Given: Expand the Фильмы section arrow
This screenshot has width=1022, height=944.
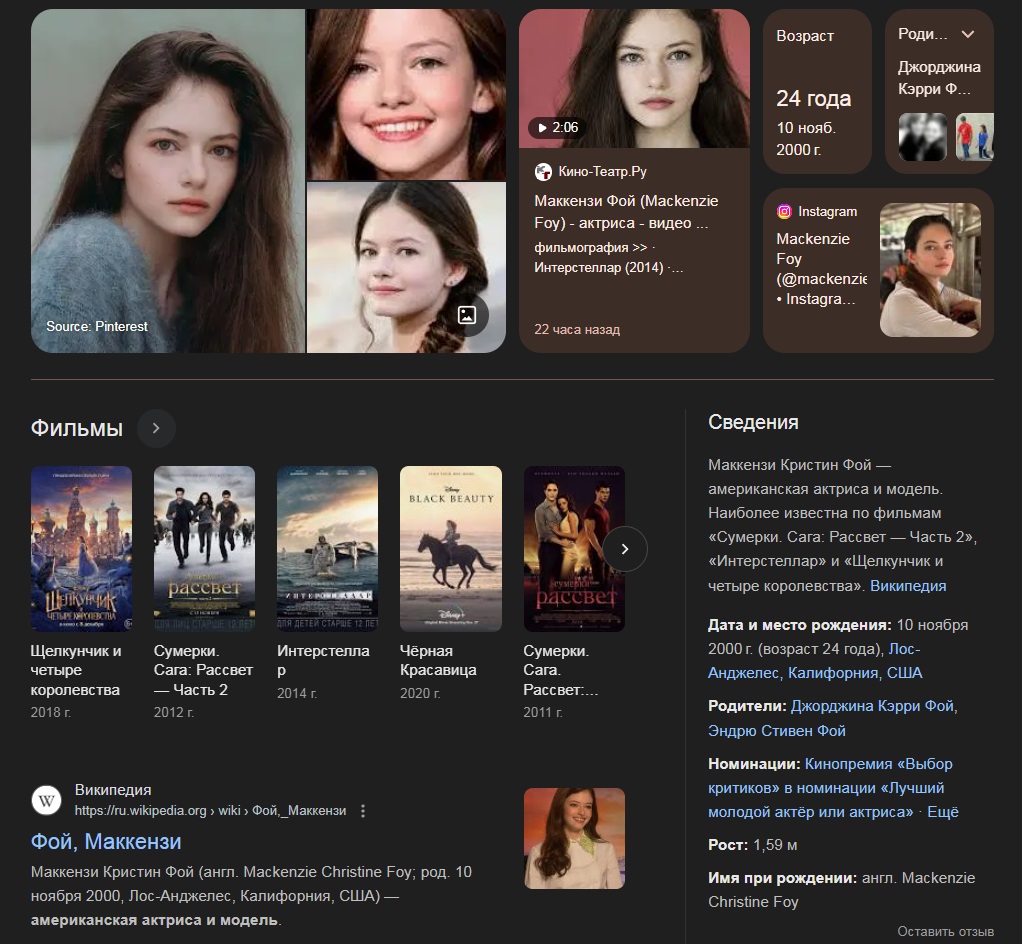Looking at the screenshot, I should pos(156,428).
